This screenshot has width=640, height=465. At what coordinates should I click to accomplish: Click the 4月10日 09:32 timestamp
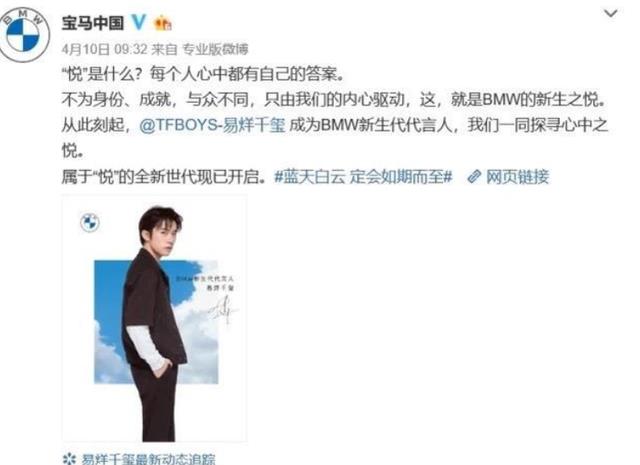[104, 49]
